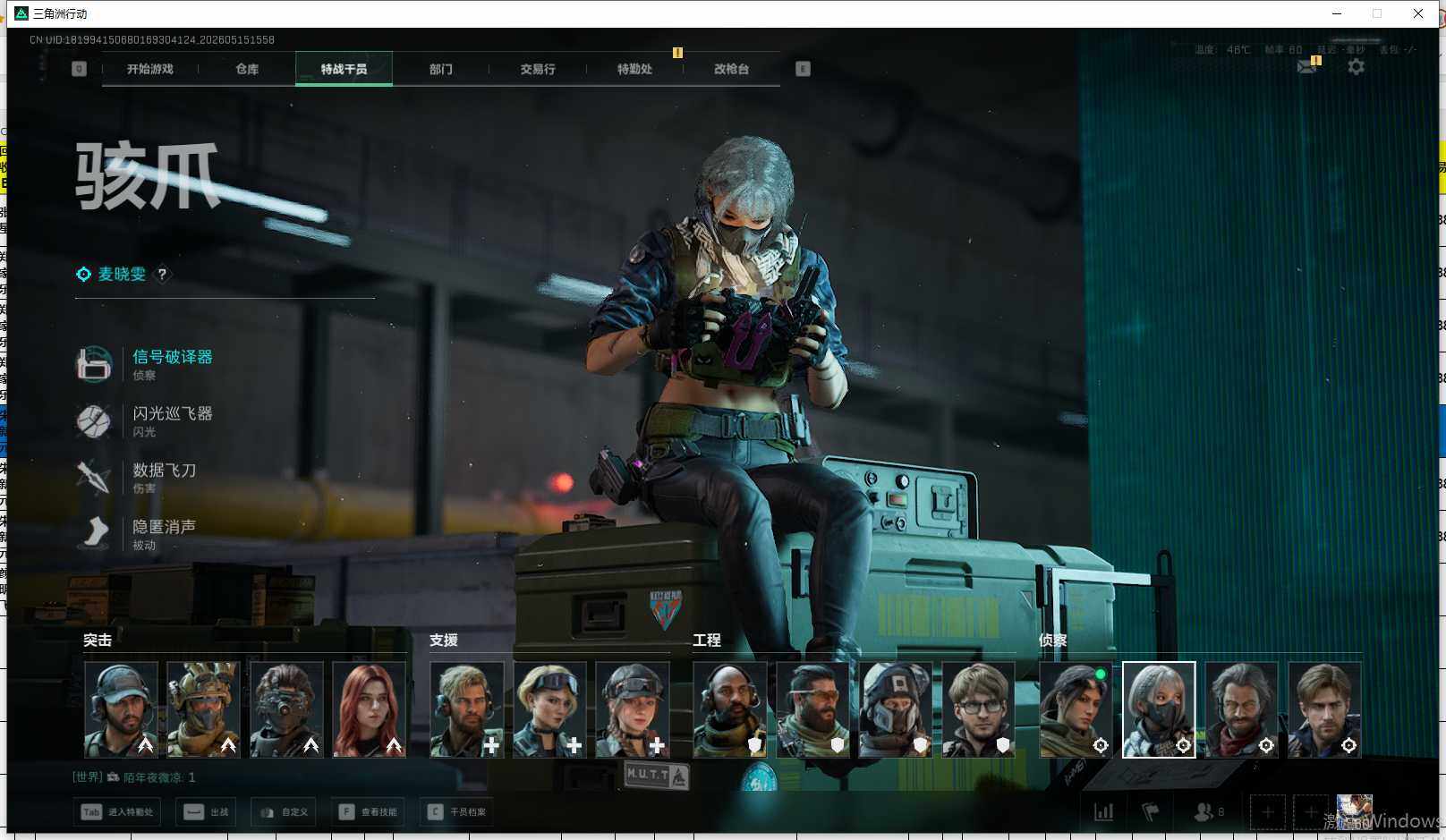Open the 自定义 customize button
Viewport: 1446px width, 840px height.
[284, 812]
